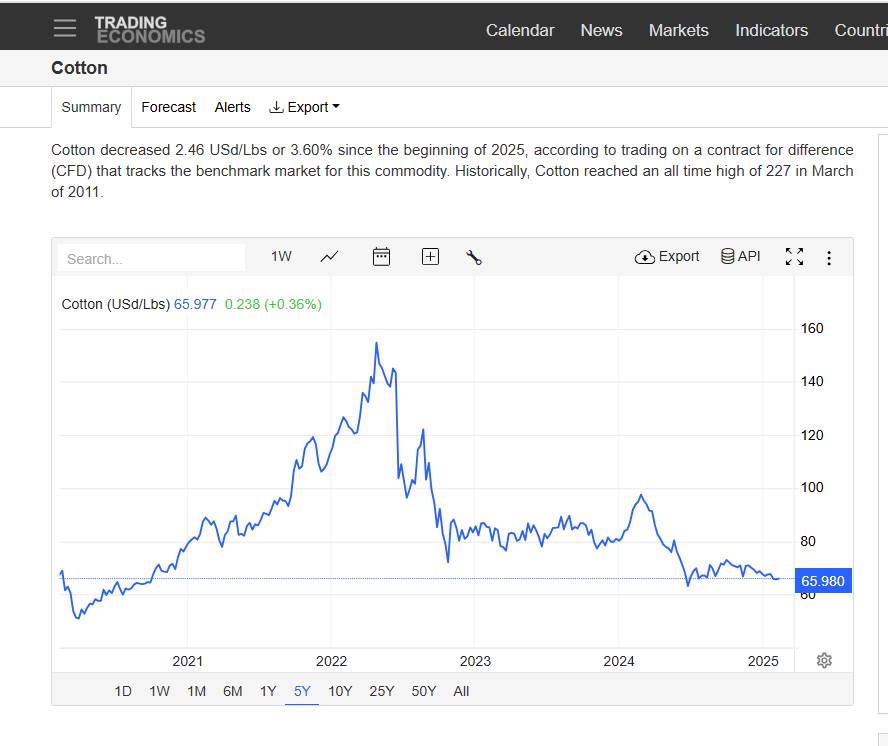Switch to the Forecast tab
The image size is (888, 746).
(x=168, y=107)
